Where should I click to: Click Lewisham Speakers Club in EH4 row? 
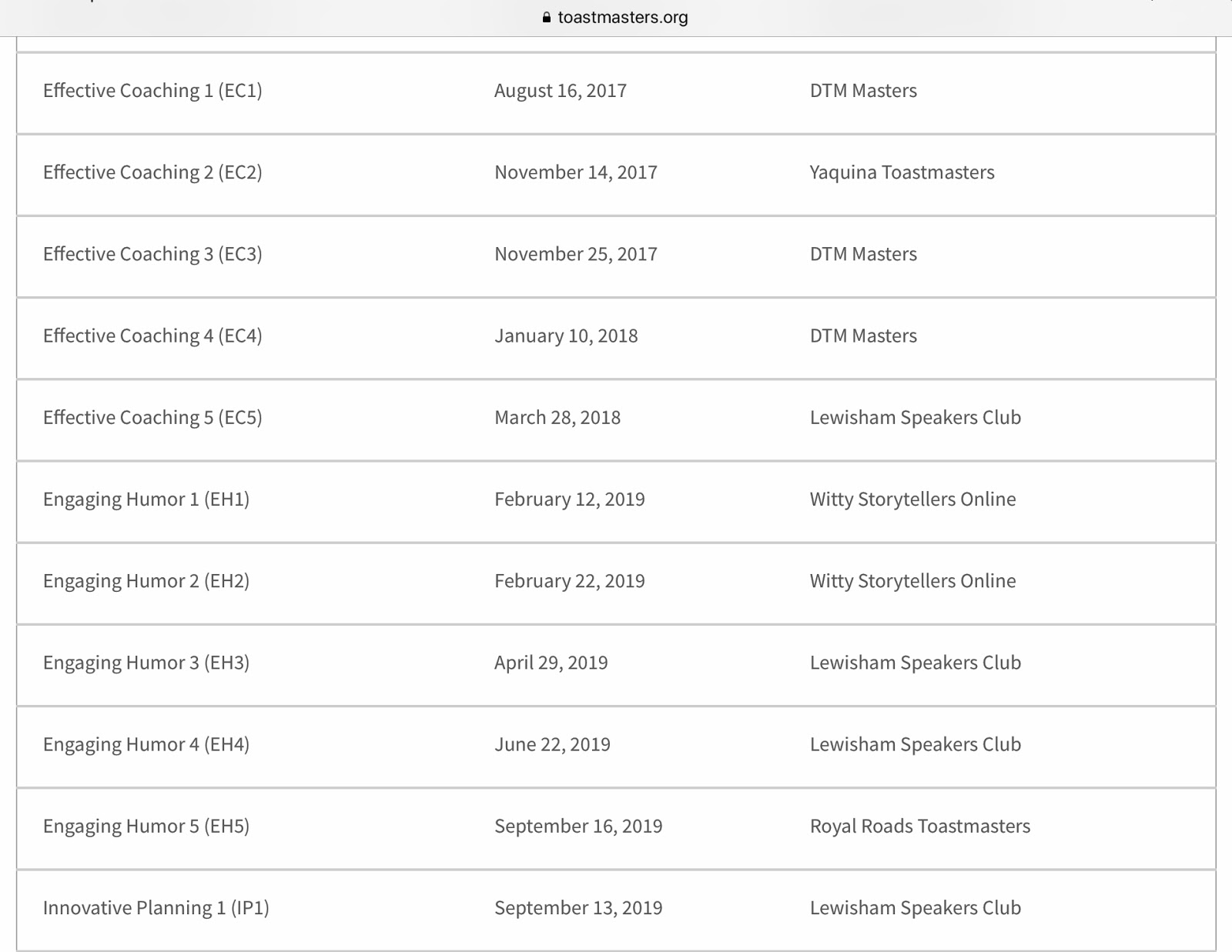click(x=915, y=744)
